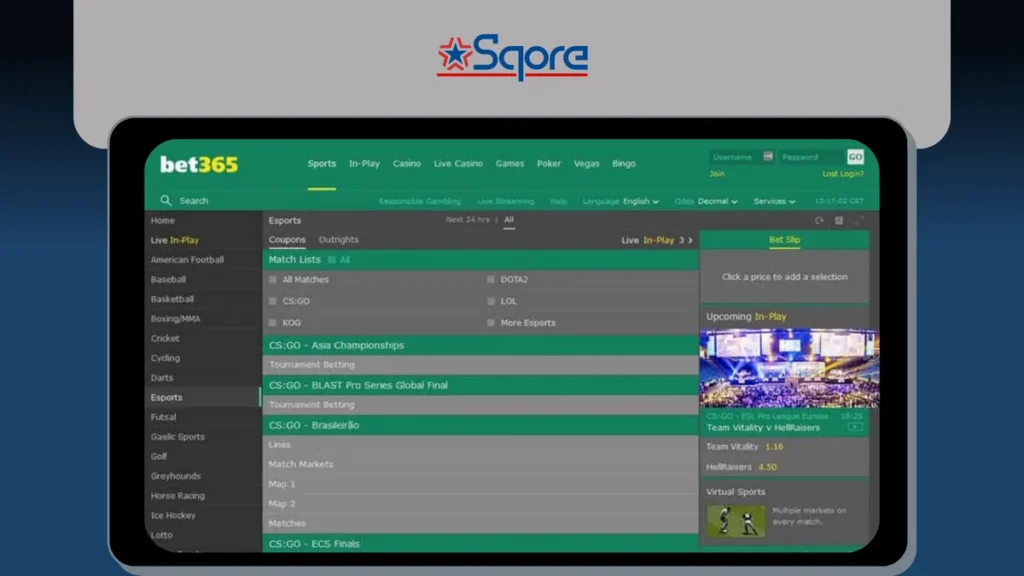Select the Next 24 hrs filter
The width and height of the screenshot is (1024, 576).
(468, 220)
